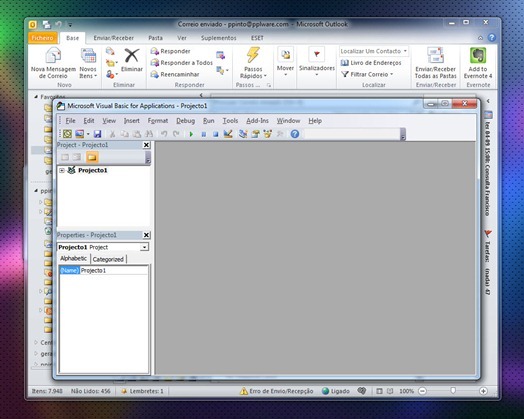
Task: Click Nova Mensagem de Correio in Outlook
Action: (x=53, y=63)
